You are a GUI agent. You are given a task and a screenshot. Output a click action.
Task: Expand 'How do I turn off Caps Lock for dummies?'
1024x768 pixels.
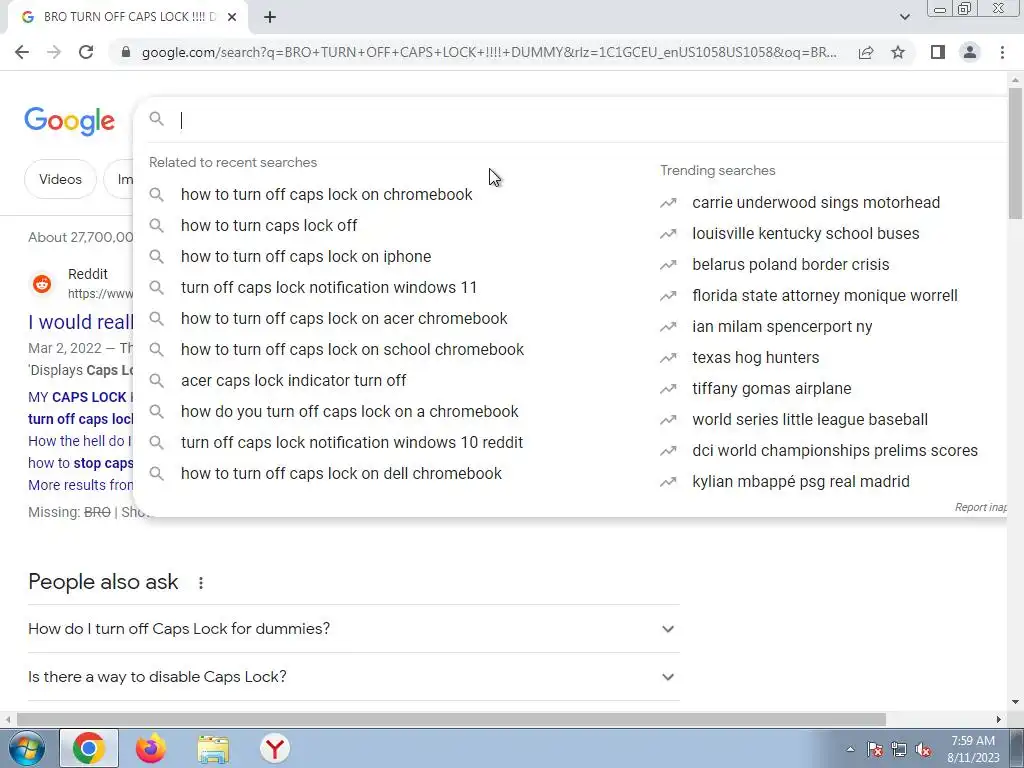coord(353,629)
